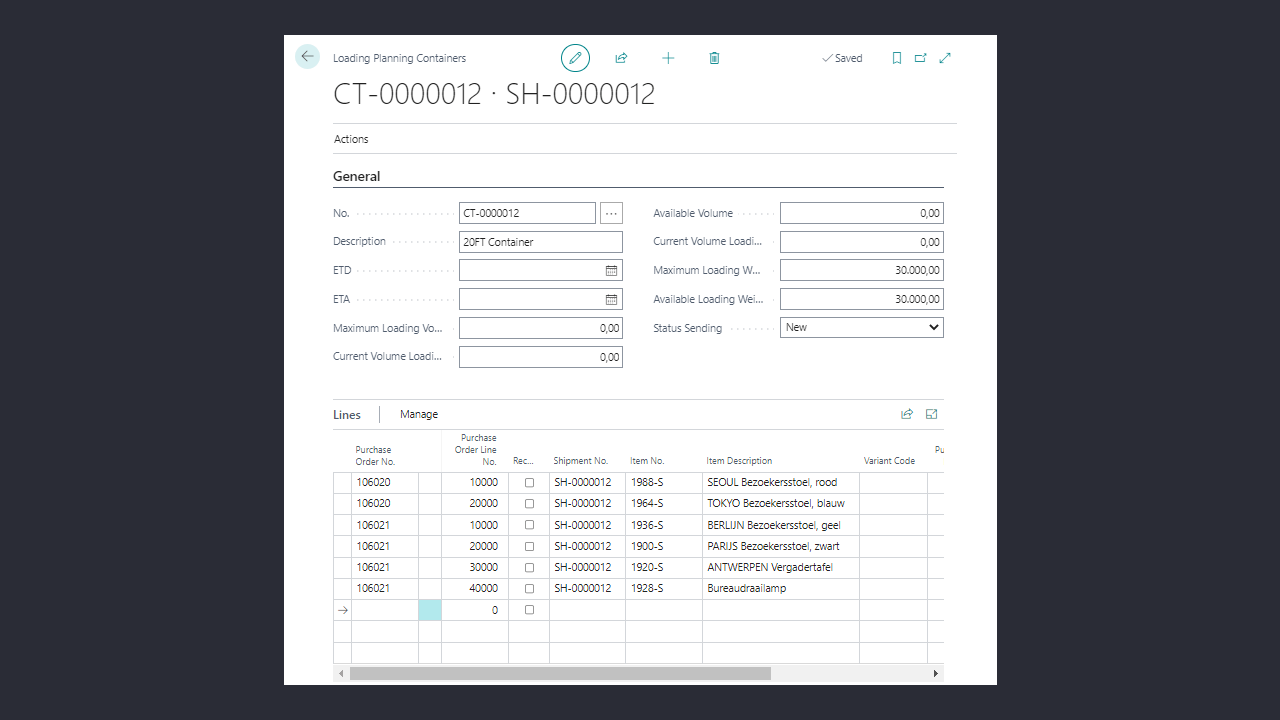The width and height of the screenshot is (1280, 720).
Task: Select row arrow indicator of new line
Action: point(343,610)
